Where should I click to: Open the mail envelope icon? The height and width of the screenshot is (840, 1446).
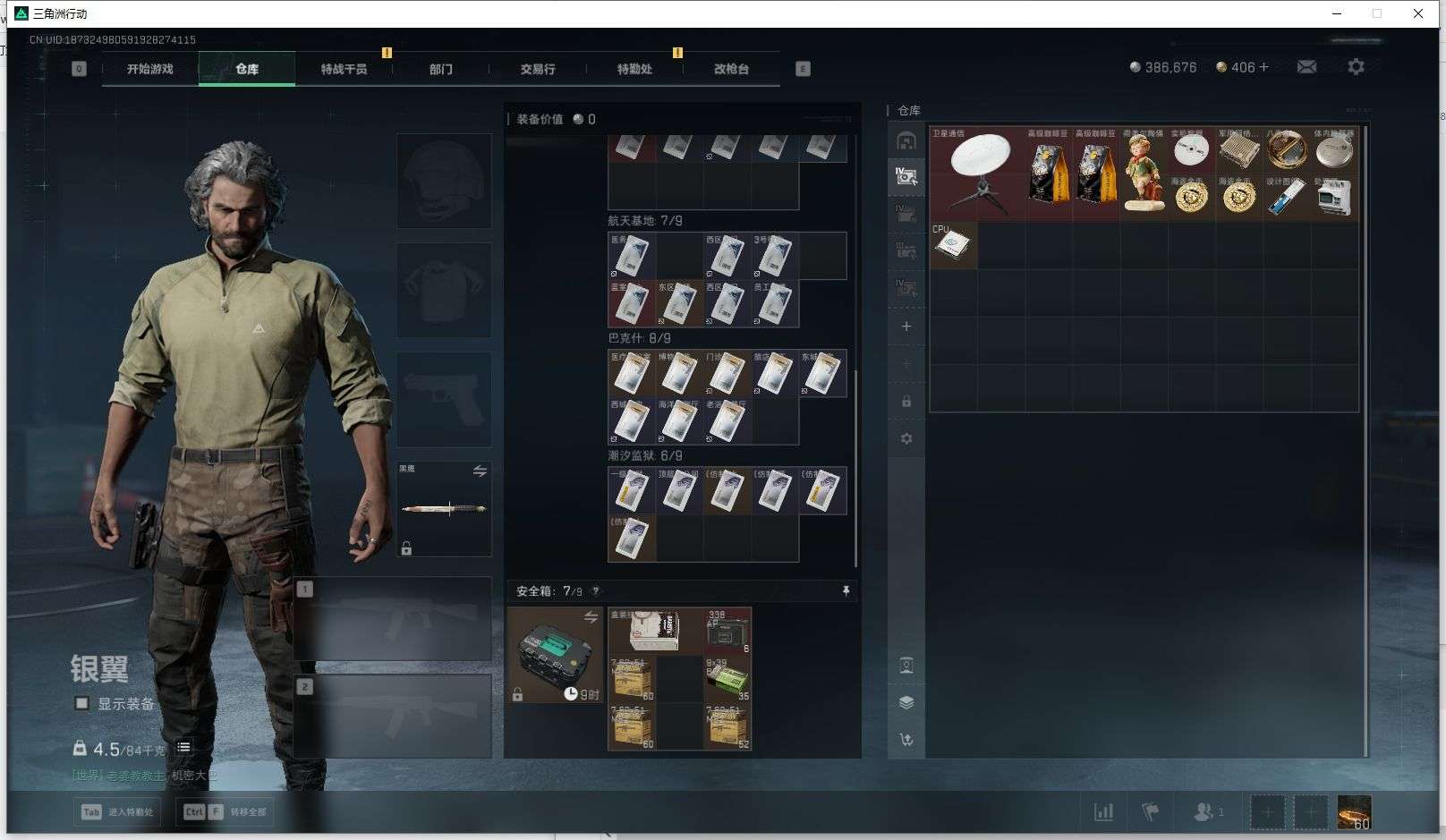(1306, 67)
